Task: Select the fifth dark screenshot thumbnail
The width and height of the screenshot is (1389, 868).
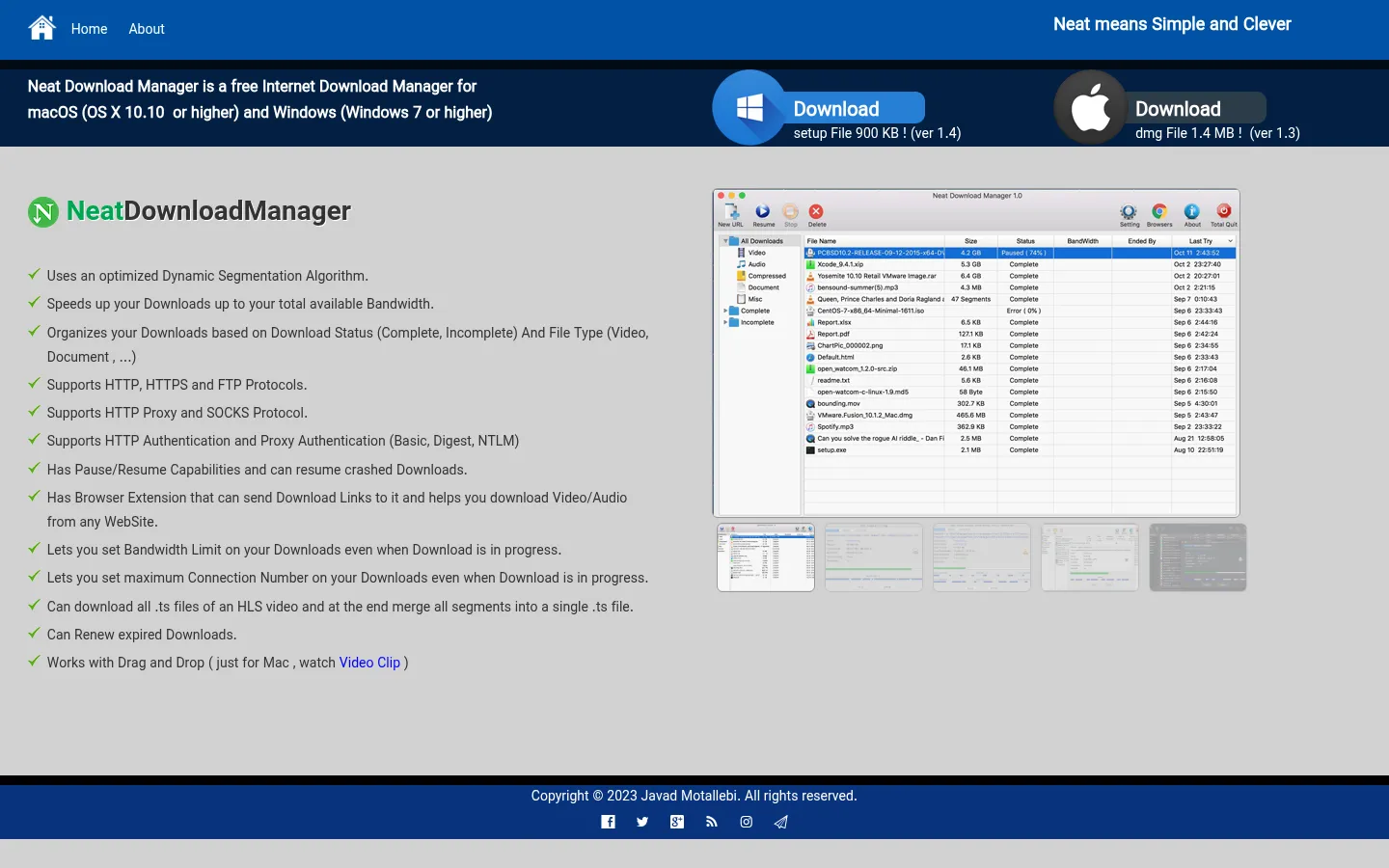Action: click(x=1198, y=557)
